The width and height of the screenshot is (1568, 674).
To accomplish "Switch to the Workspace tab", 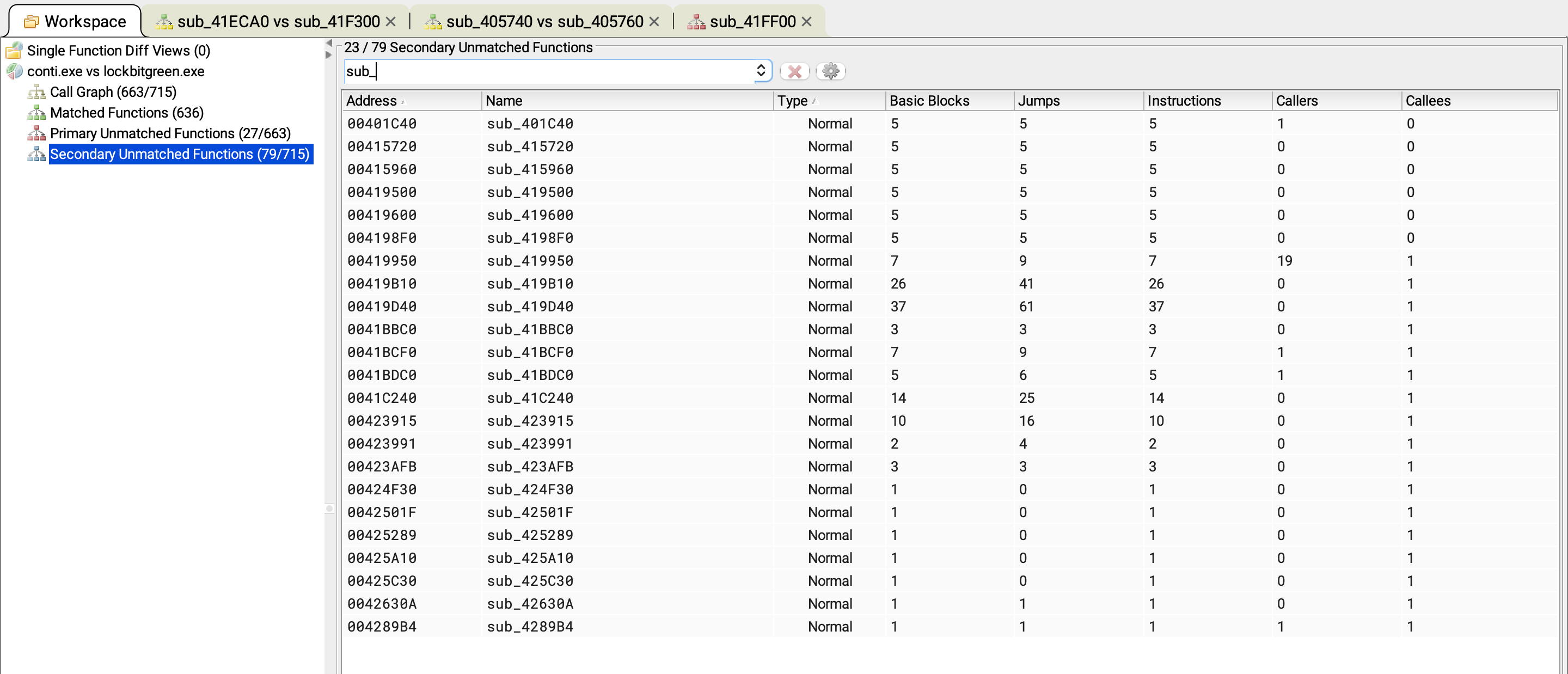I will (x=75, y=22).
